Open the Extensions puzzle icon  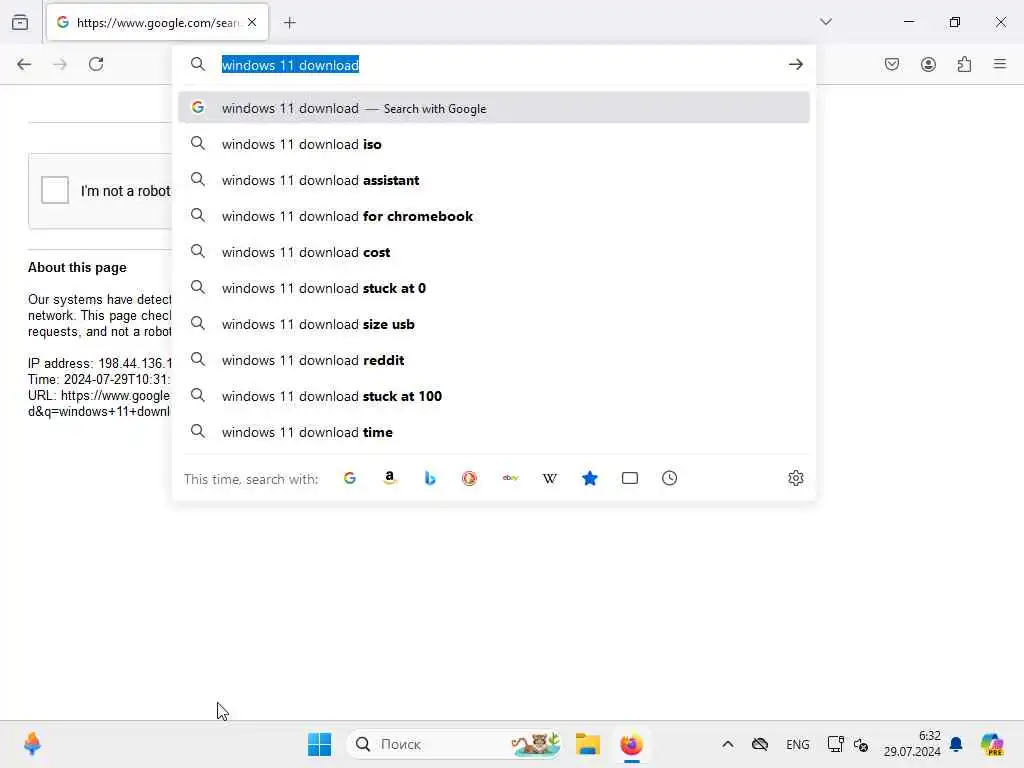tap(964, 64)
